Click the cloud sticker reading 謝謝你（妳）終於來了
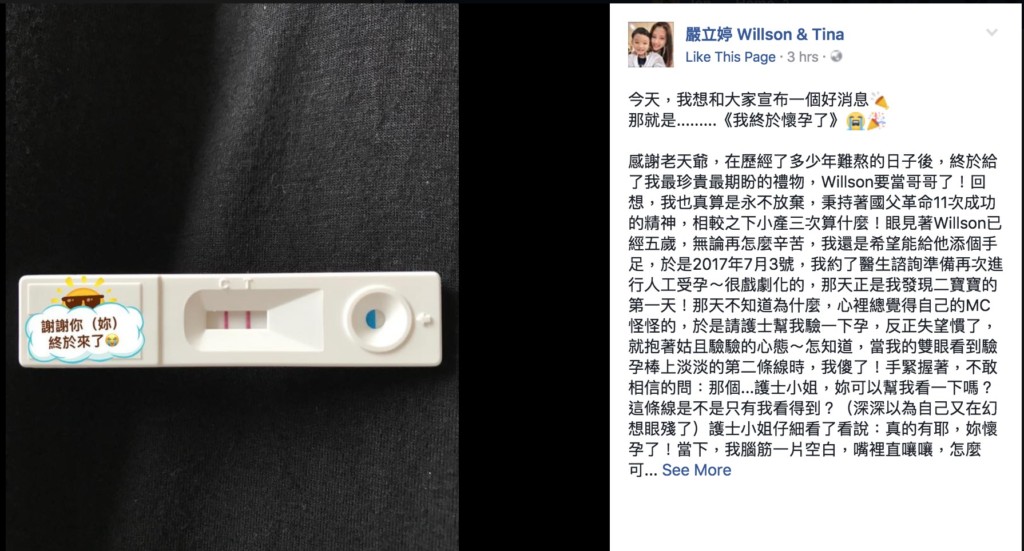 [x=84, y=332]
